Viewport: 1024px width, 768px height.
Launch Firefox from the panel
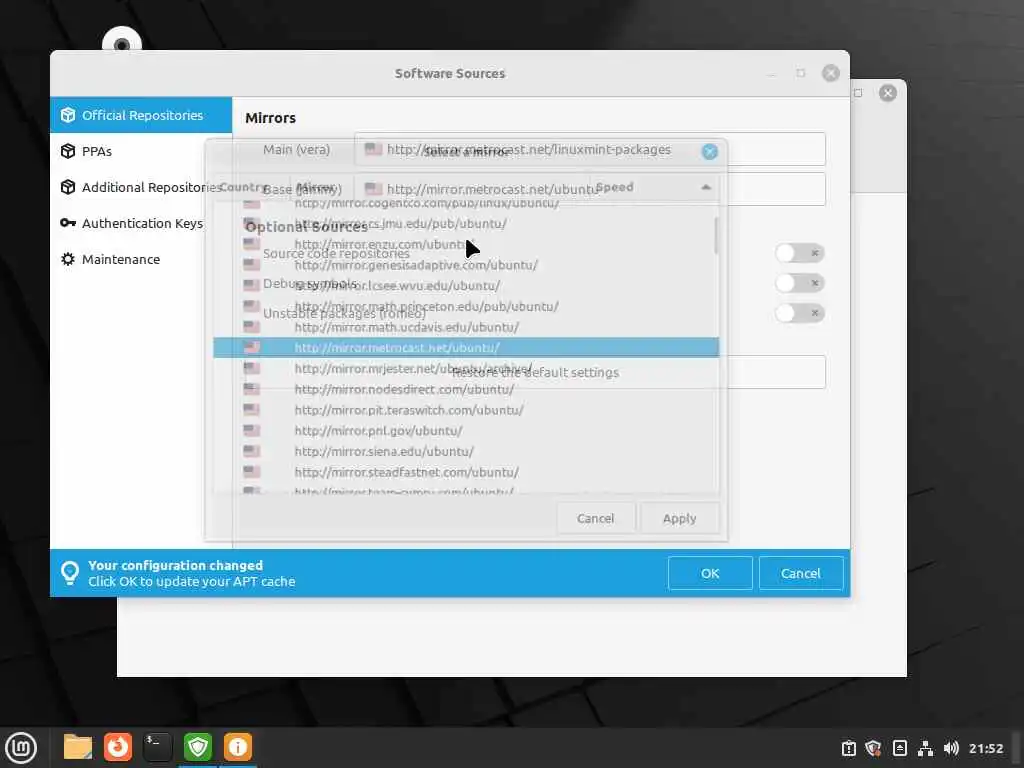coord(118,747)
